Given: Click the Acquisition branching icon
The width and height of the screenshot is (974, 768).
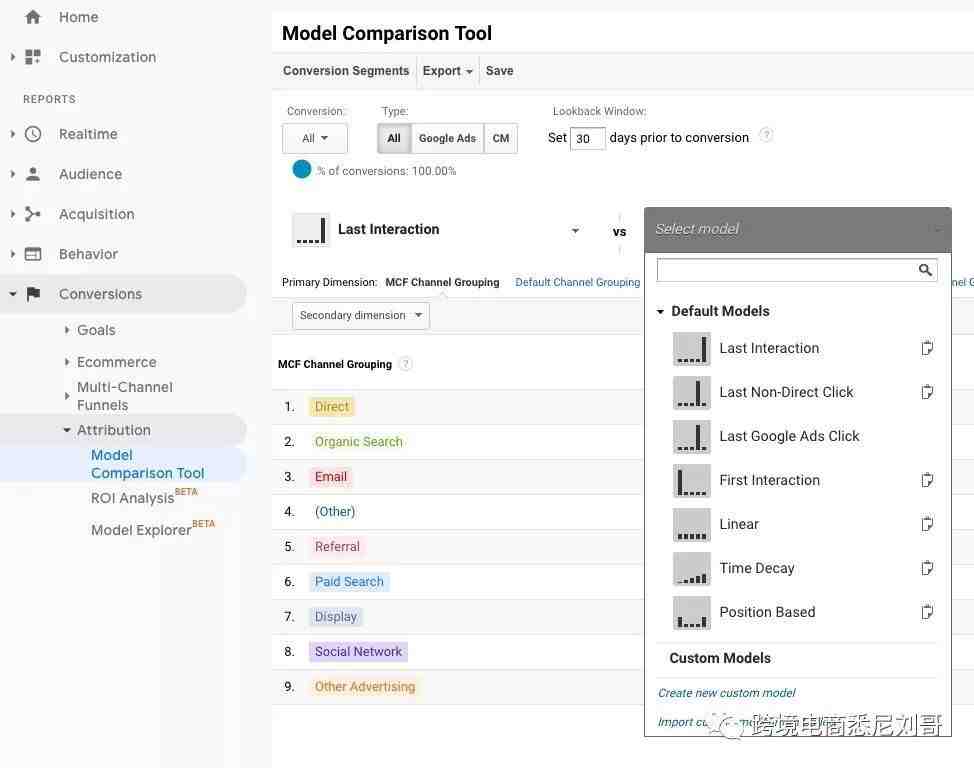Looking at the screenshot, I should 33,214.
